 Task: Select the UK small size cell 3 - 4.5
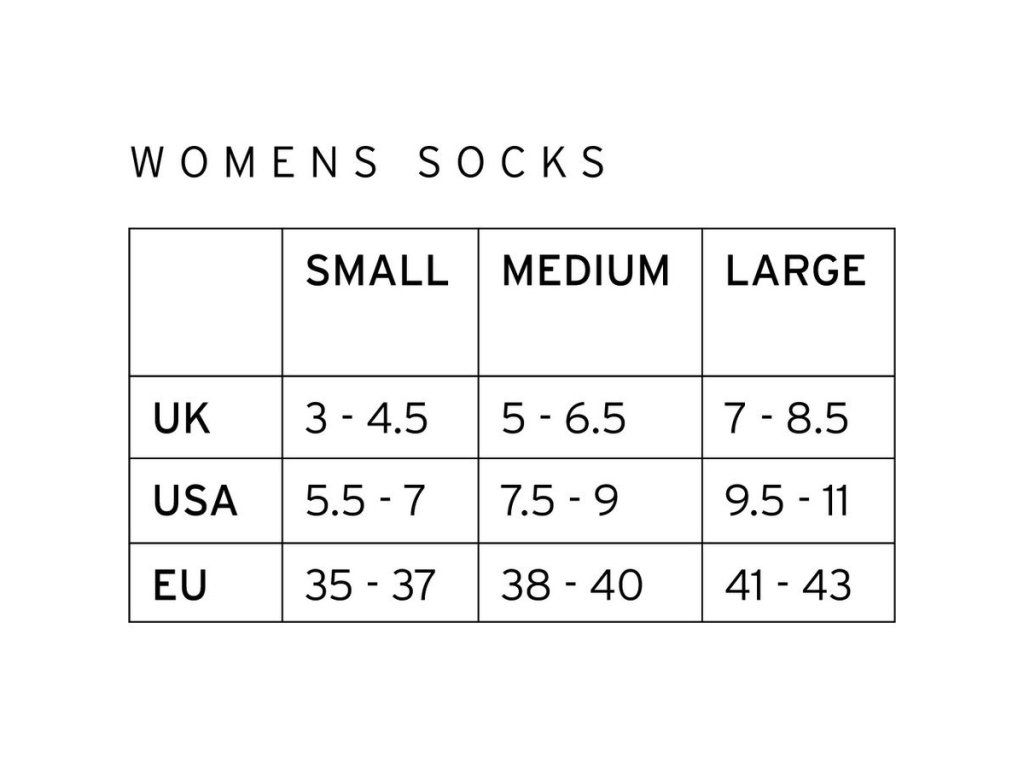point(367,419)
